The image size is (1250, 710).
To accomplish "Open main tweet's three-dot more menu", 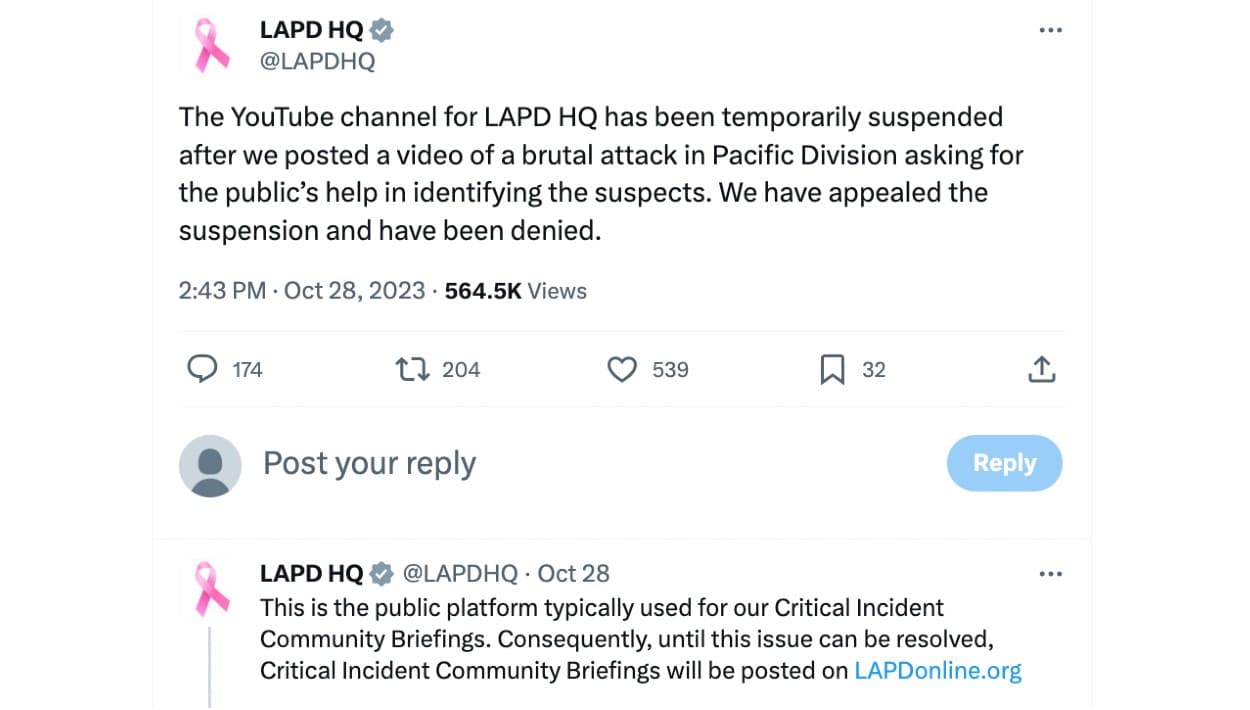I will [x=1050, y=30].
